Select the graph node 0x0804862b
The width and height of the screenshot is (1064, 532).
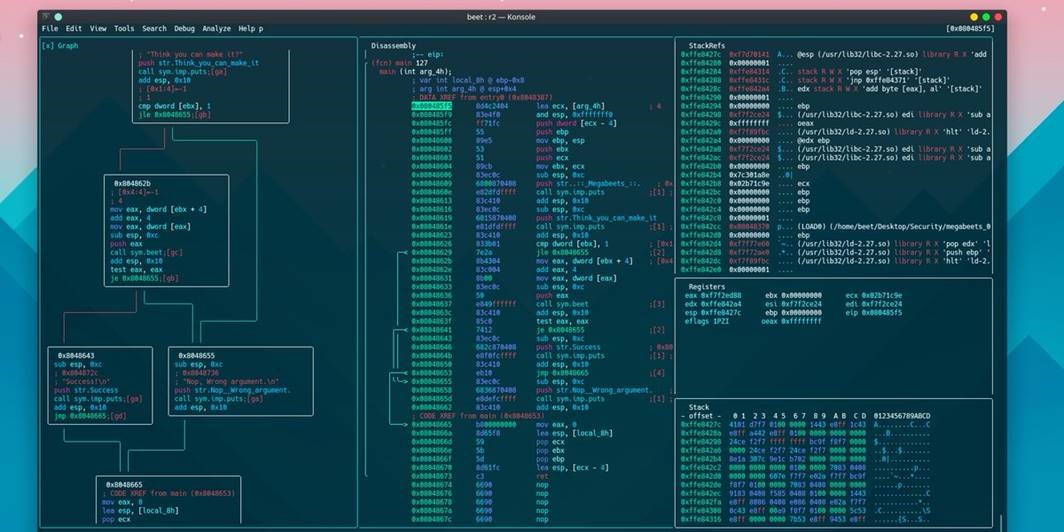[x=132, y=184]
